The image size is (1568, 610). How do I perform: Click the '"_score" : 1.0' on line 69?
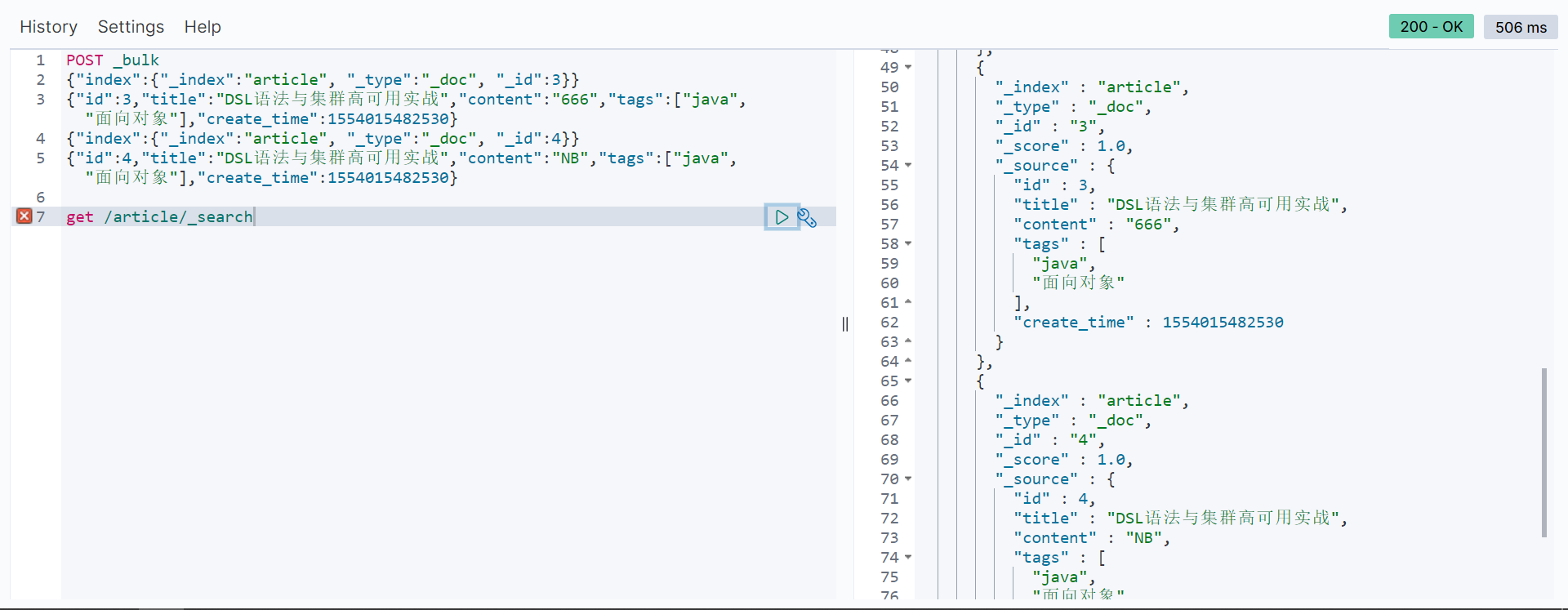coord(1064,460)
